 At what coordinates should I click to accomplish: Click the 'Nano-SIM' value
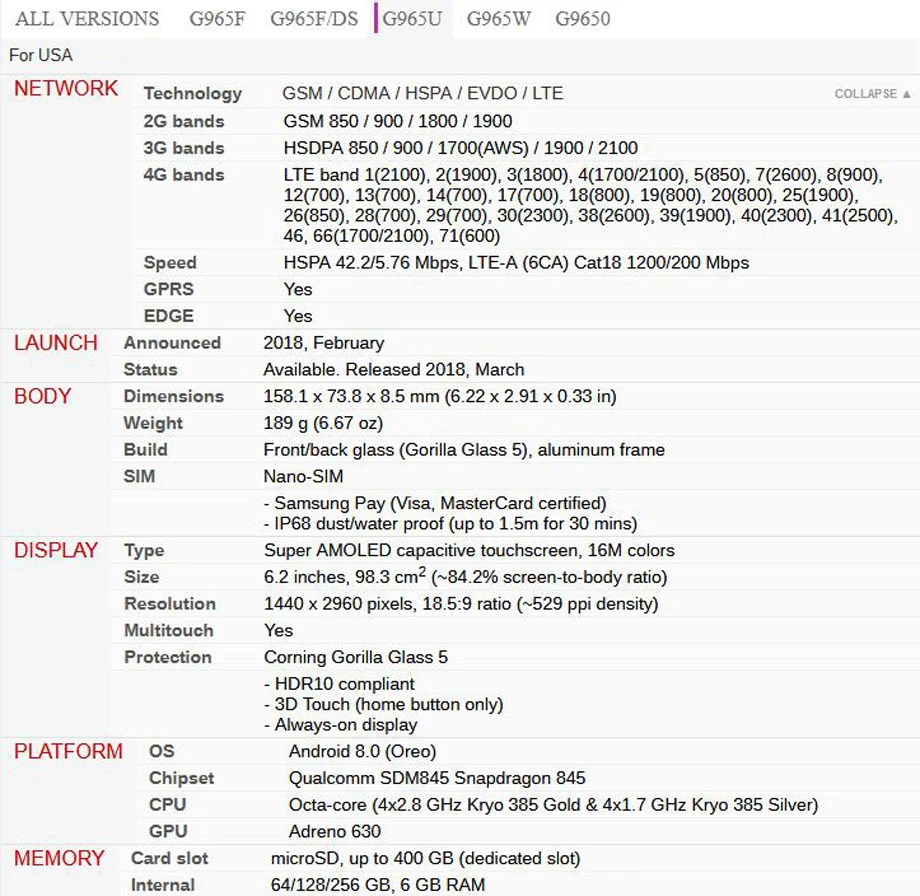pos(303,476)
